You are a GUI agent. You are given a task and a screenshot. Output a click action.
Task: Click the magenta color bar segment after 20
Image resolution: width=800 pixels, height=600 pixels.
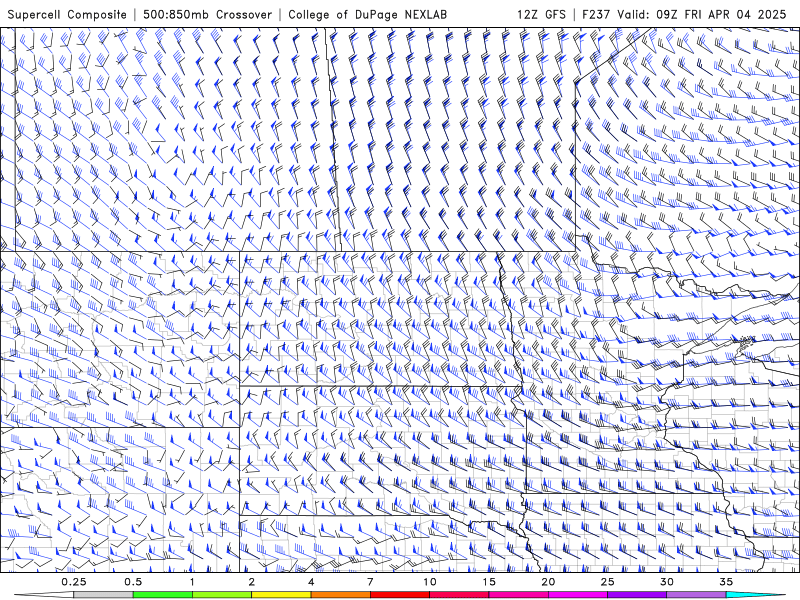tap(578, 595)
